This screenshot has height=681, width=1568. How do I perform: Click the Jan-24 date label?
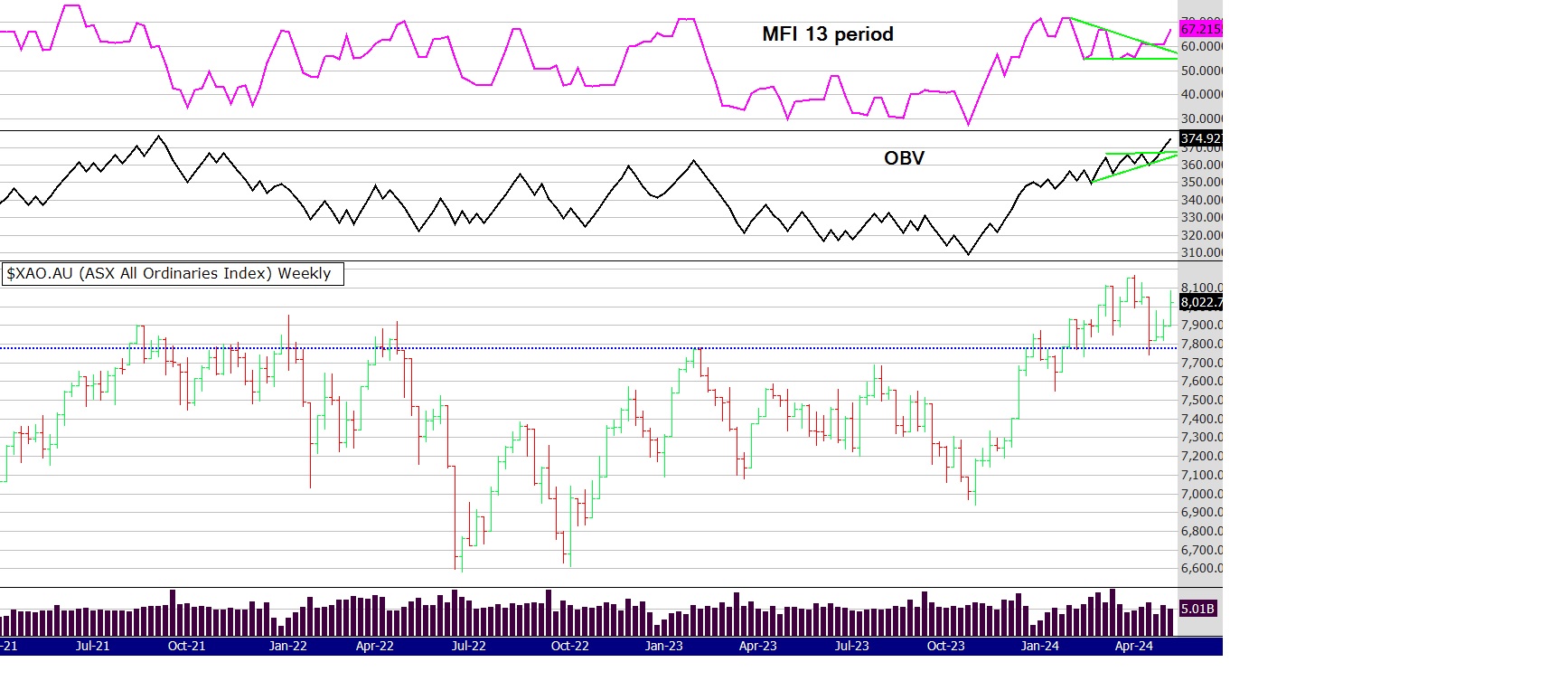coord(1040,646)
